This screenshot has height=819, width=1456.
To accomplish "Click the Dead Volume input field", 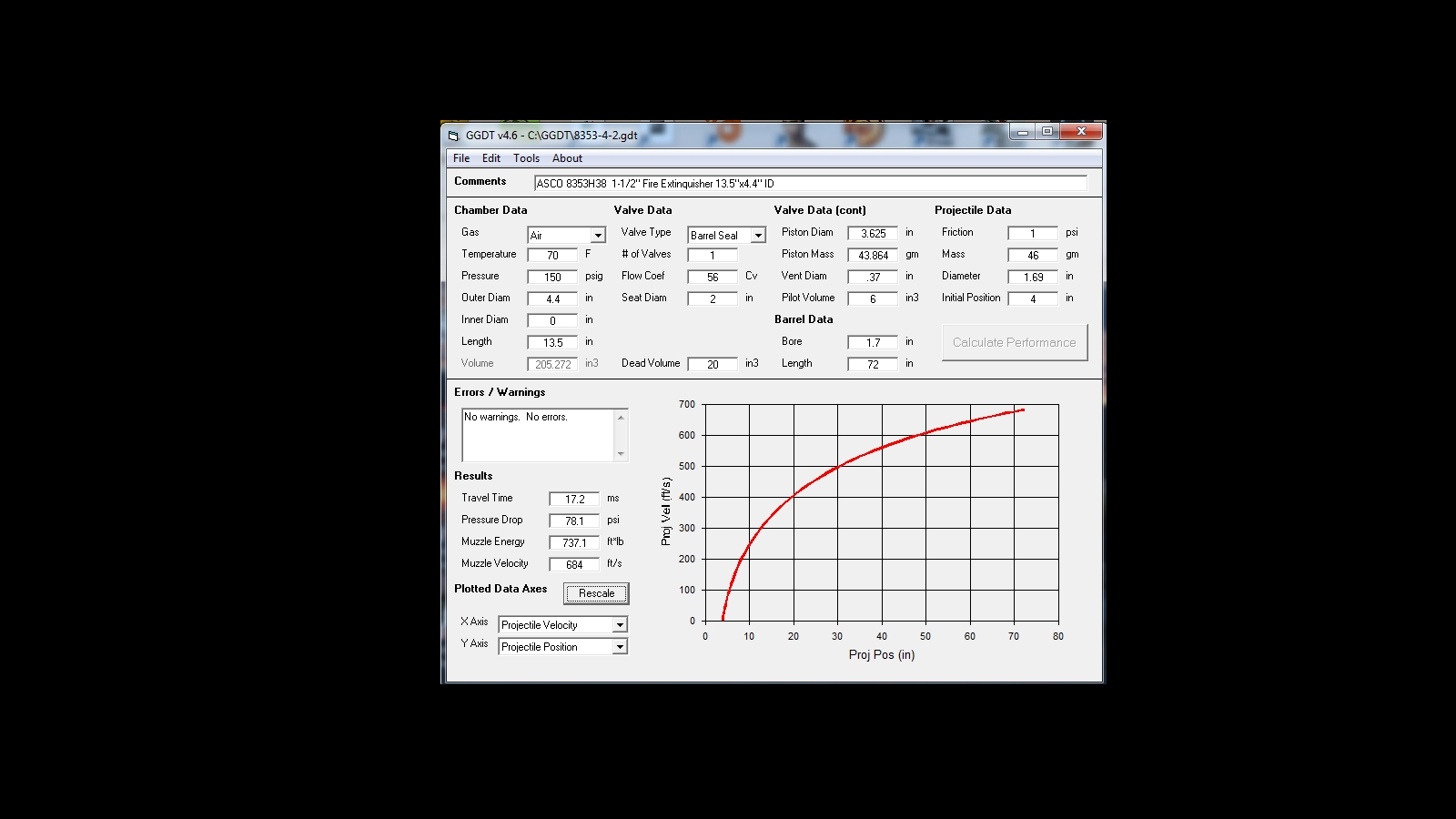I will click(713, 365).
